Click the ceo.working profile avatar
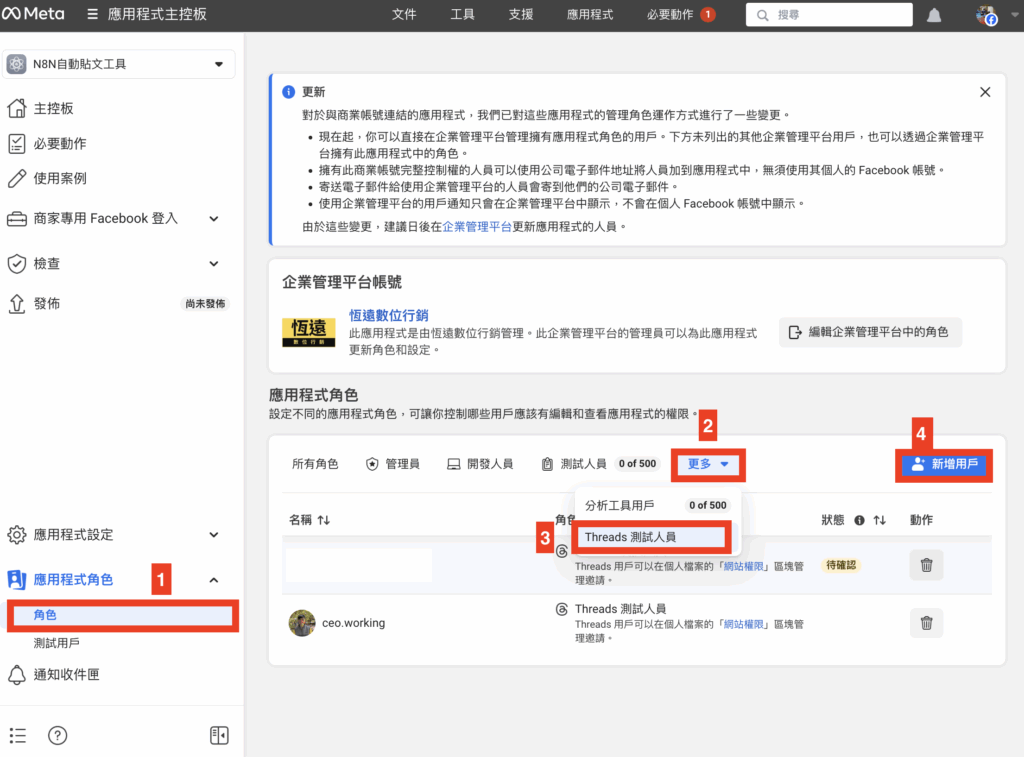The image size is (1024, 757). 302,623
